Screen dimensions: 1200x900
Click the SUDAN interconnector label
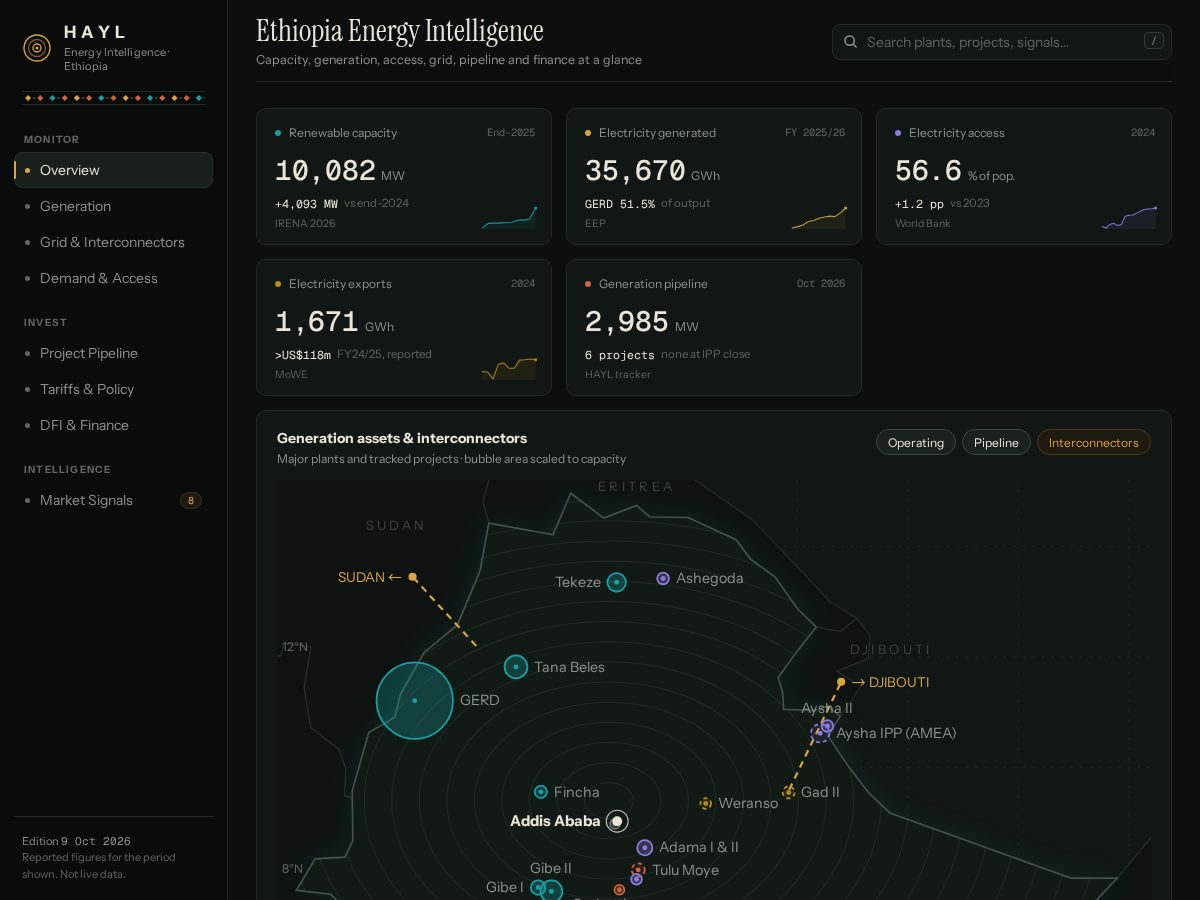(370, 577)
